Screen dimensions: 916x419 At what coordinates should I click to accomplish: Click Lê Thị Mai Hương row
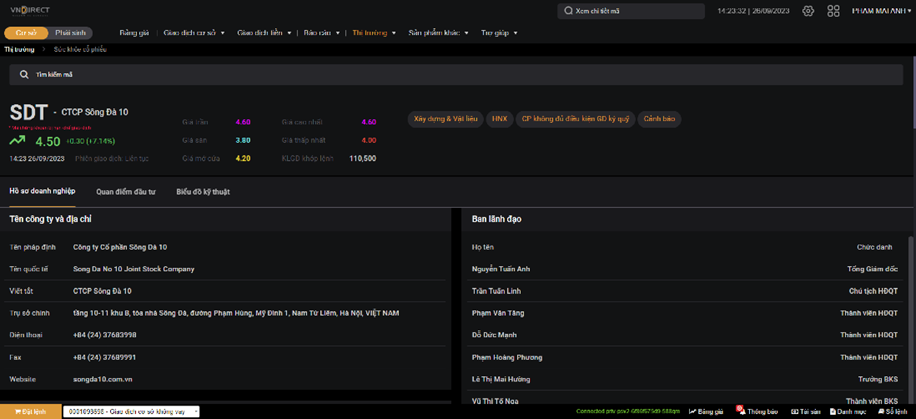click(x=685, y=379)
